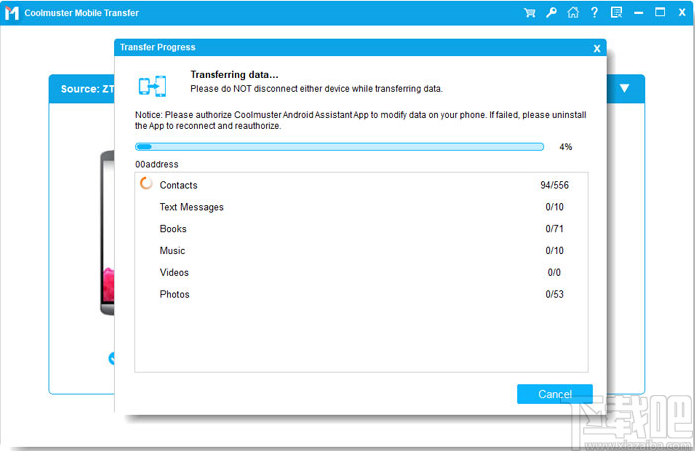Click the Contacts loading spinner icon

146,184
